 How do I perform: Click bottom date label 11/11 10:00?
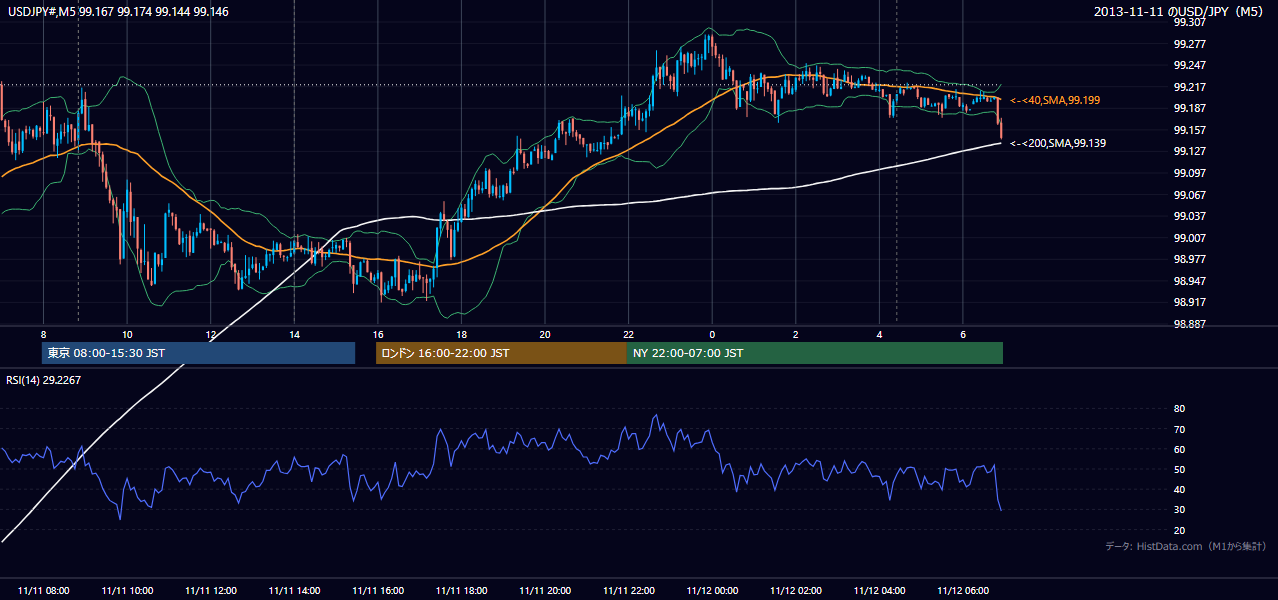coord(127,591)
